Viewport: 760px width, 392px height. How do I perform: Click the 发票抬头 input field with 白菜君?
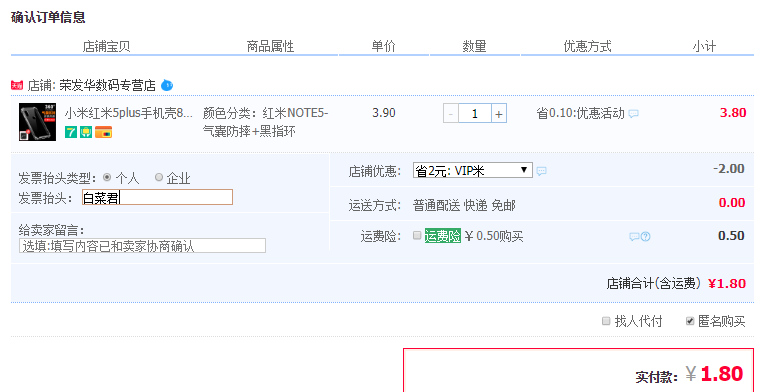[158, 197]
